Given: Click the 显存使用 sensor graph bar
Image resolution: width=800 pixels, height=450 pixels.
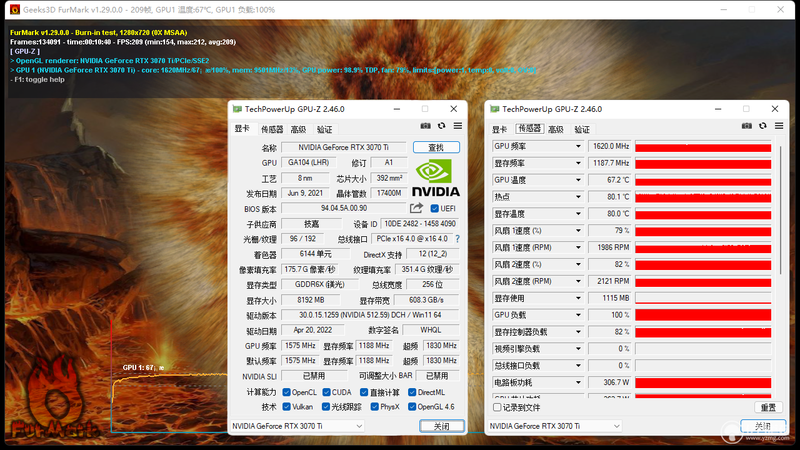Looking at the screenshot, I should 703,298.
